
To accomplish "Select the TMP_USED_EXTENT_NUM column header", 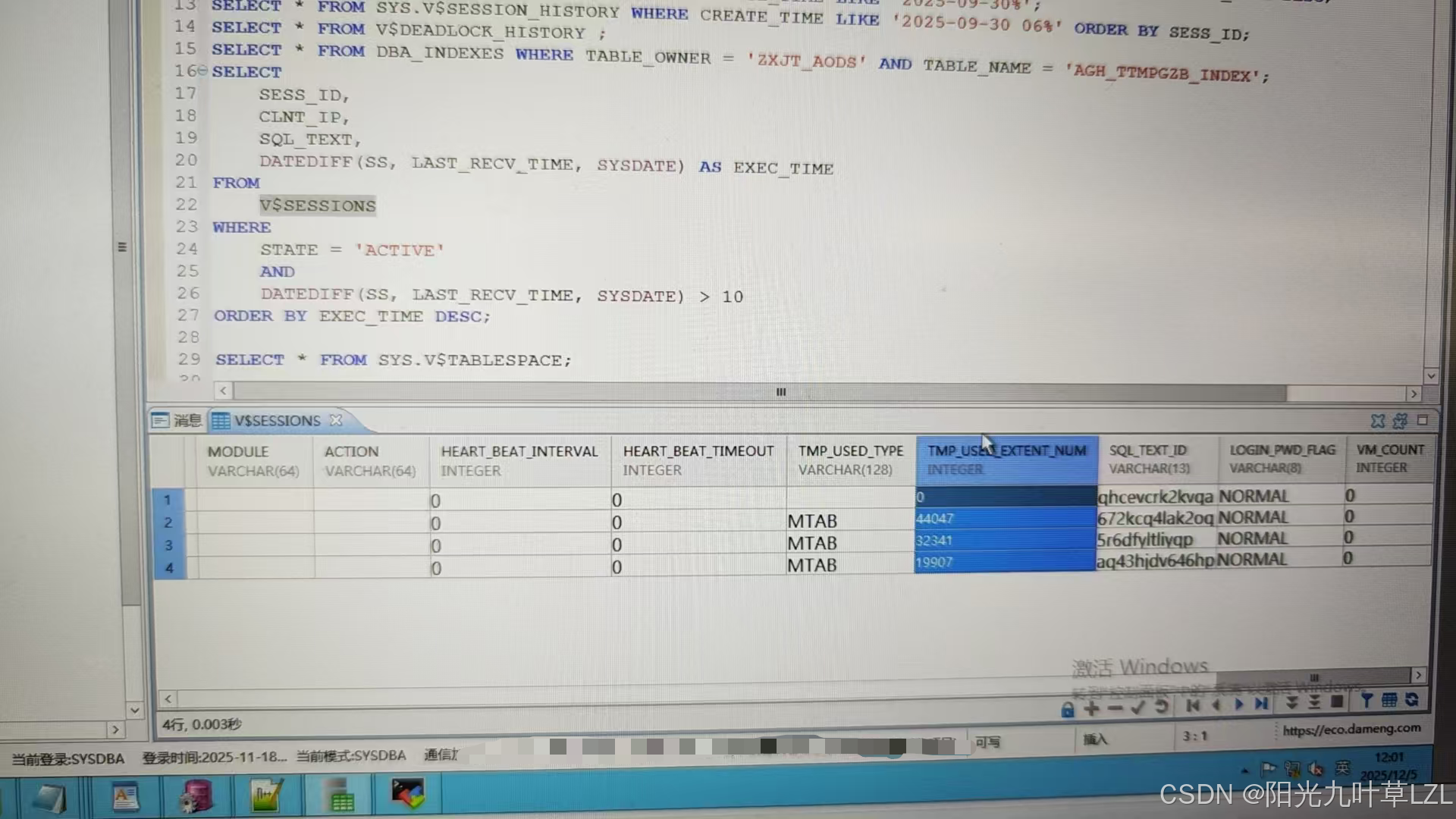I will point(1006,459).
